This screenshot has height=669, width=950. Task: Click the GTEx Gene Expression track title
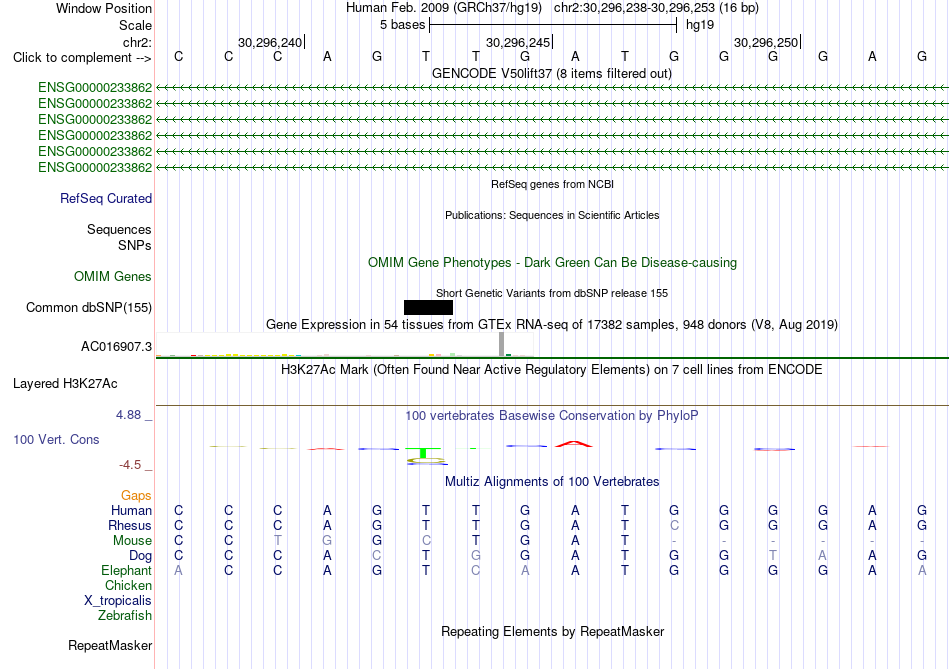pos(552,324)
